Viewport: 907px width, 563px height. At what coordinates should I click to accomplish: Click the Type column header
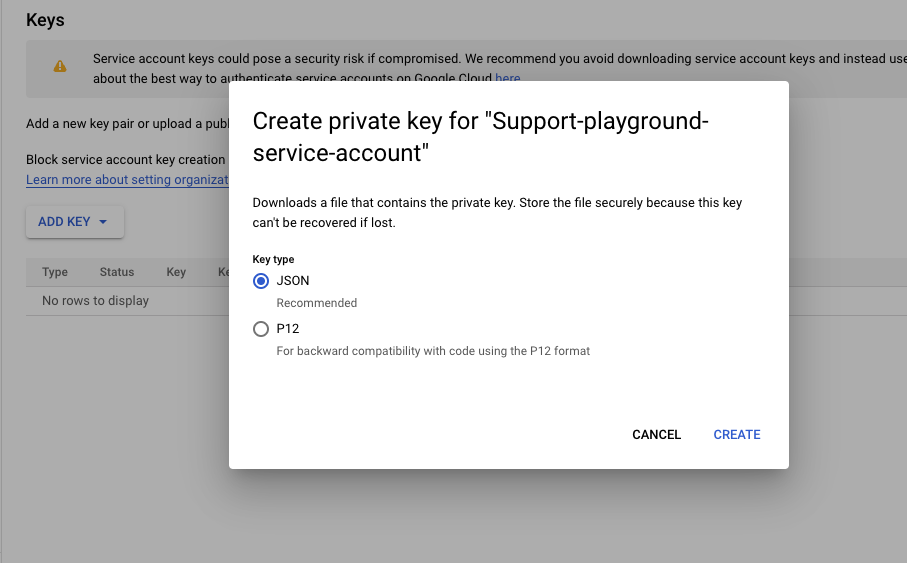(x=55, y=272)
